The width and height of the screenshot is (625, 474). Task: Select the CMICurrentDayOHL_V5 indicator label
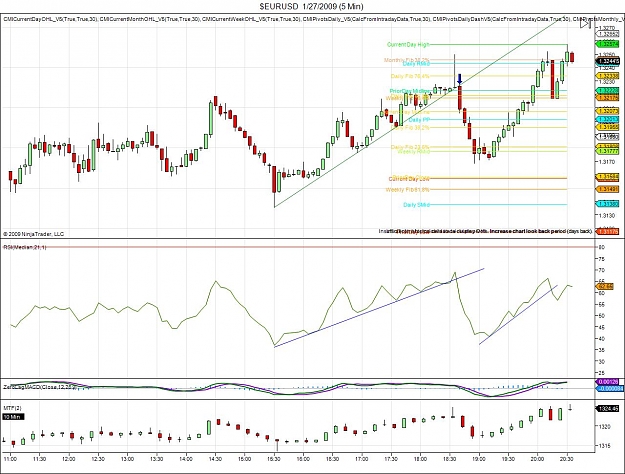[x=50, y=19]
